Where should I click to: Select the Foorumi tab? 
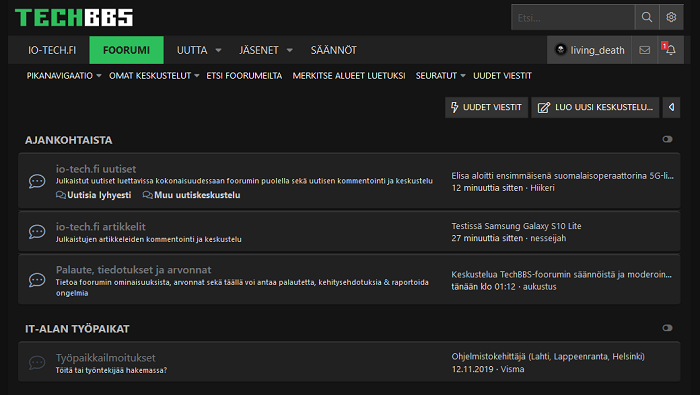pyautogui.click(x=126, y=50)
